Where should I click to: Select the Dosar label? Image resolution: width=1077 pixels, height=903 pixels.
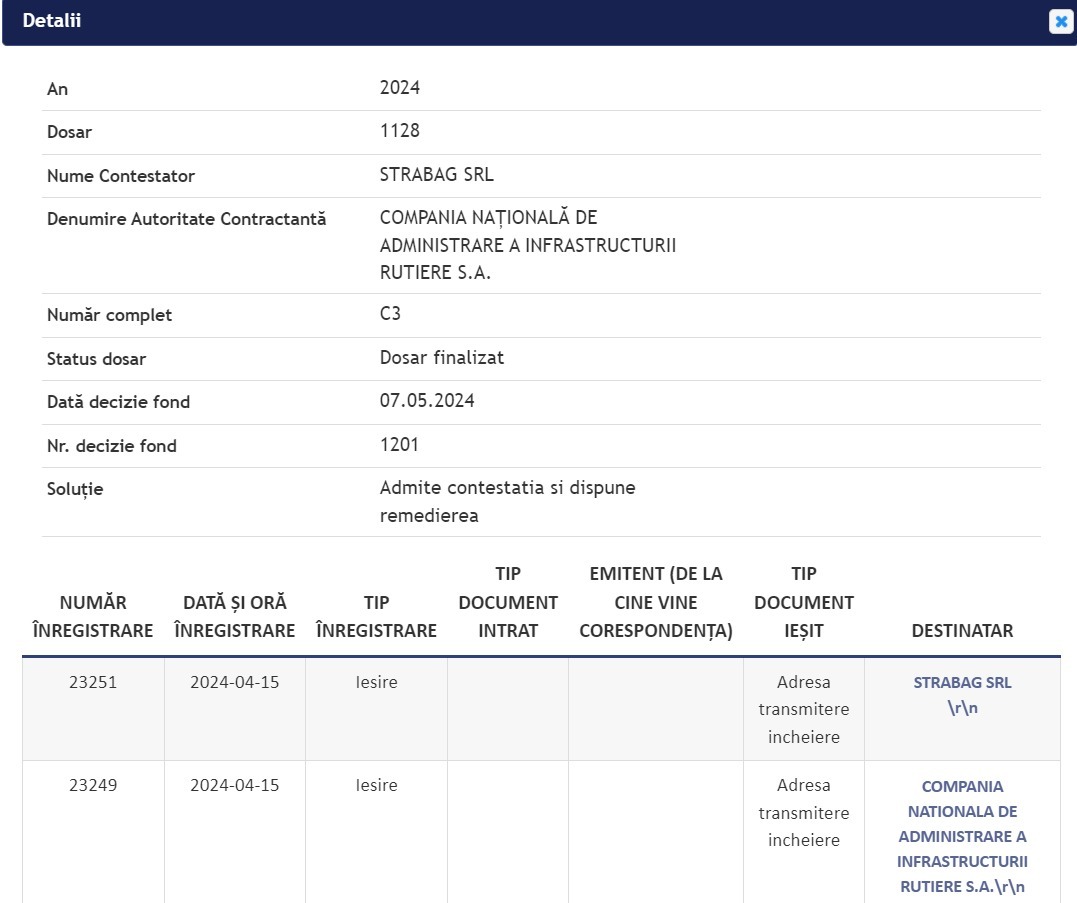point(69,133)
